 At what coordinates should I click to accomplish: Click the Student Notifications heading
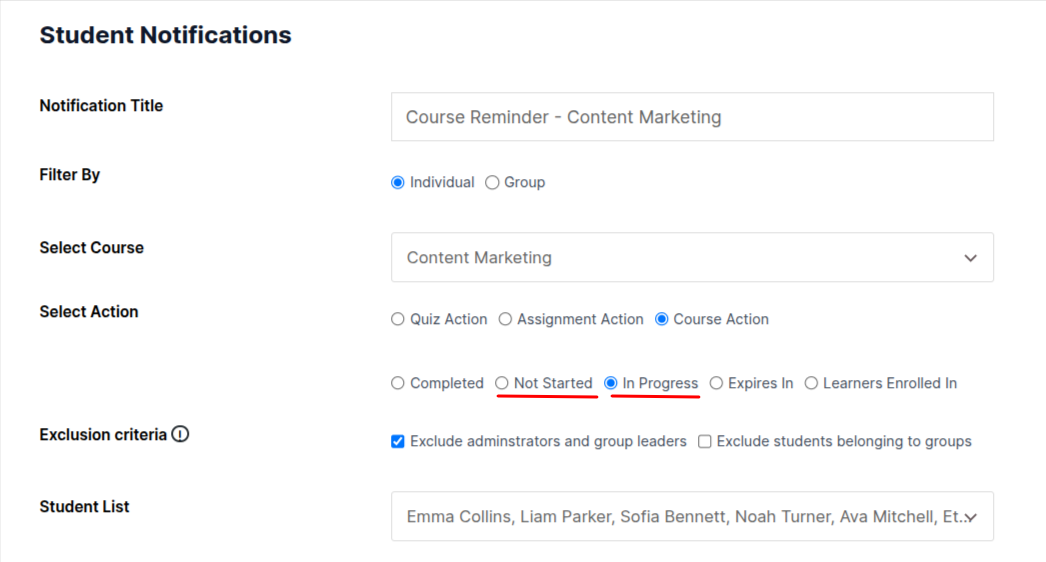(x=165, y=35)
